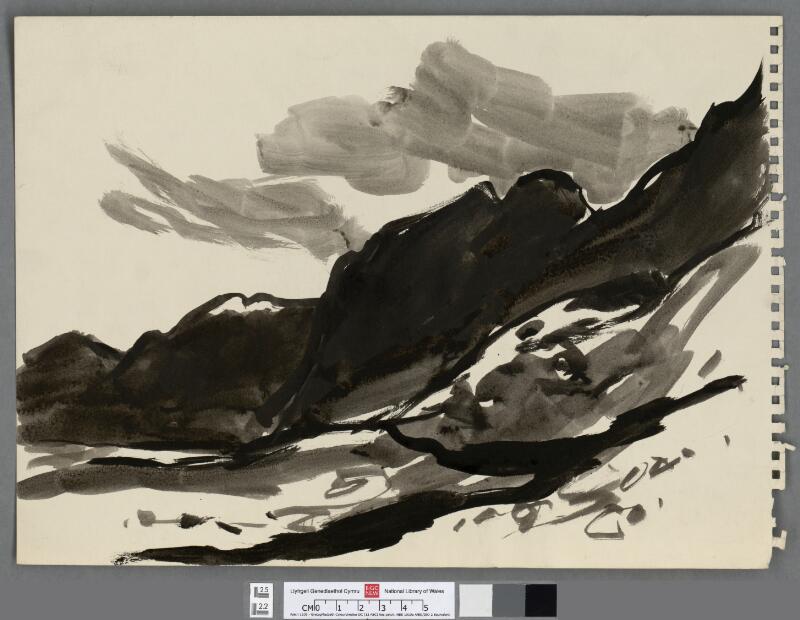Image resolution: width=800 pixels, height=620 pixels.
Task: Click the red LLGC NLW logo
Action: click(x=371, y=591)
